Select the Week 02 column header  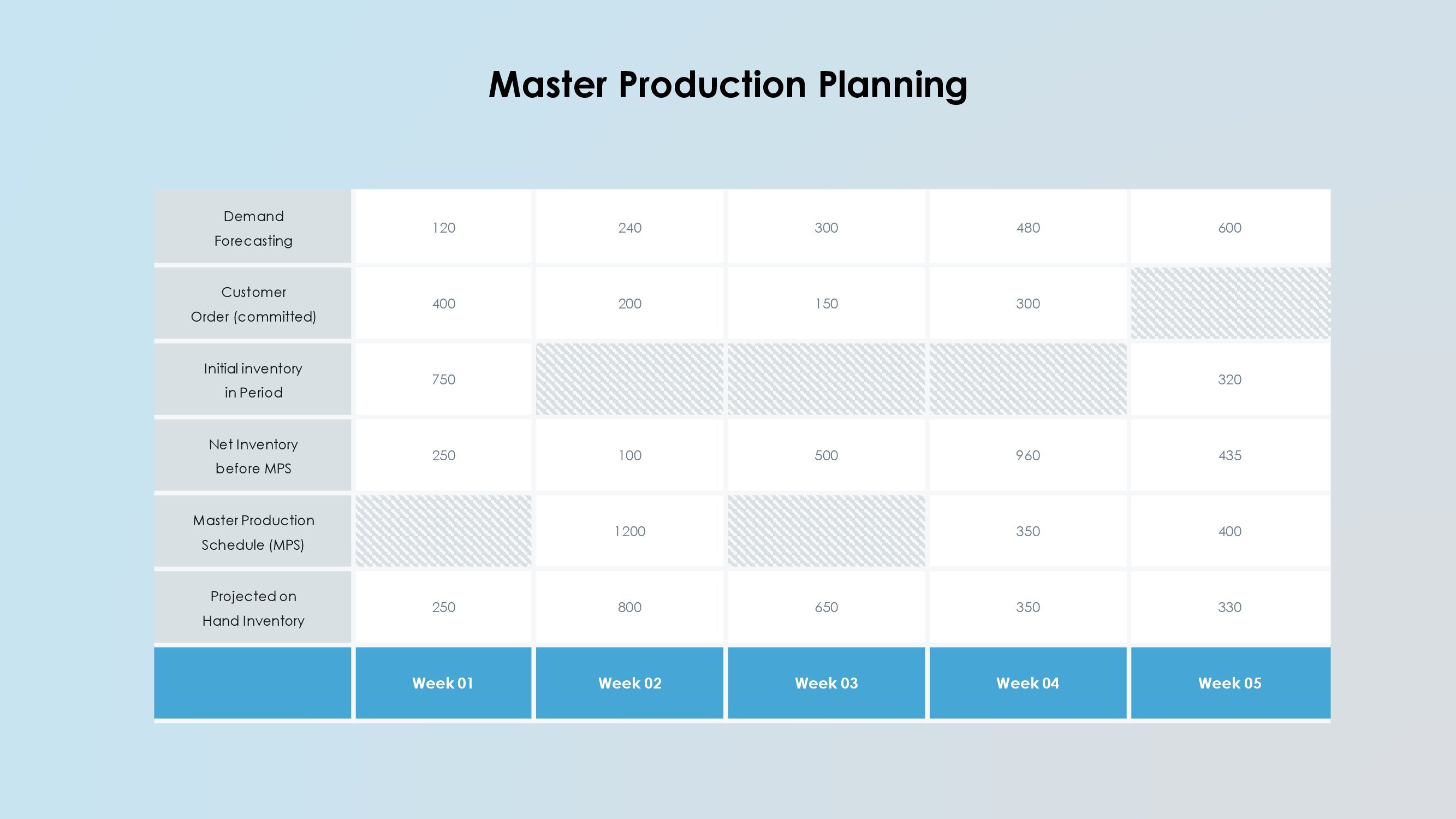(x=629, y=683)
